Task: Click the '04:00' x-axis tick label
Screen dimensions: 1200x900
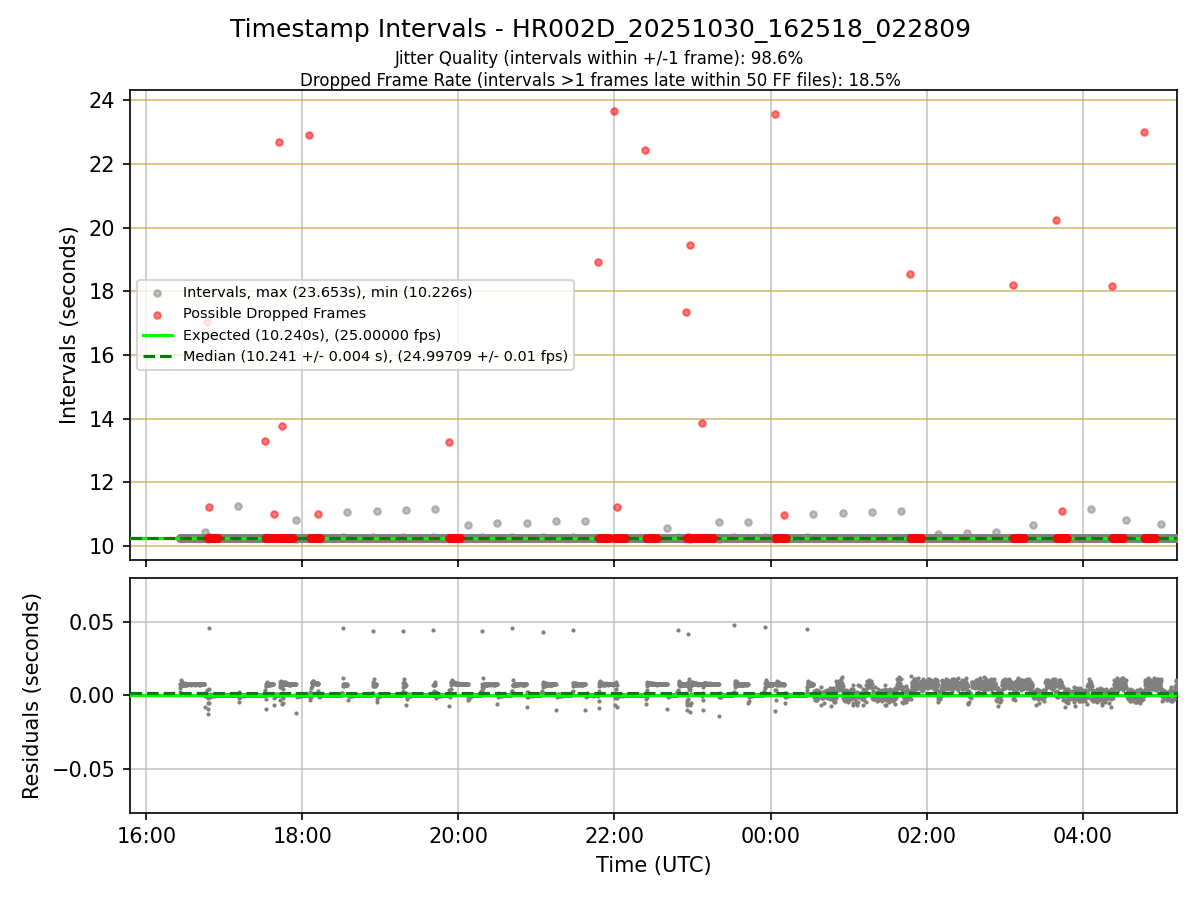Action: coord(1083,834)
